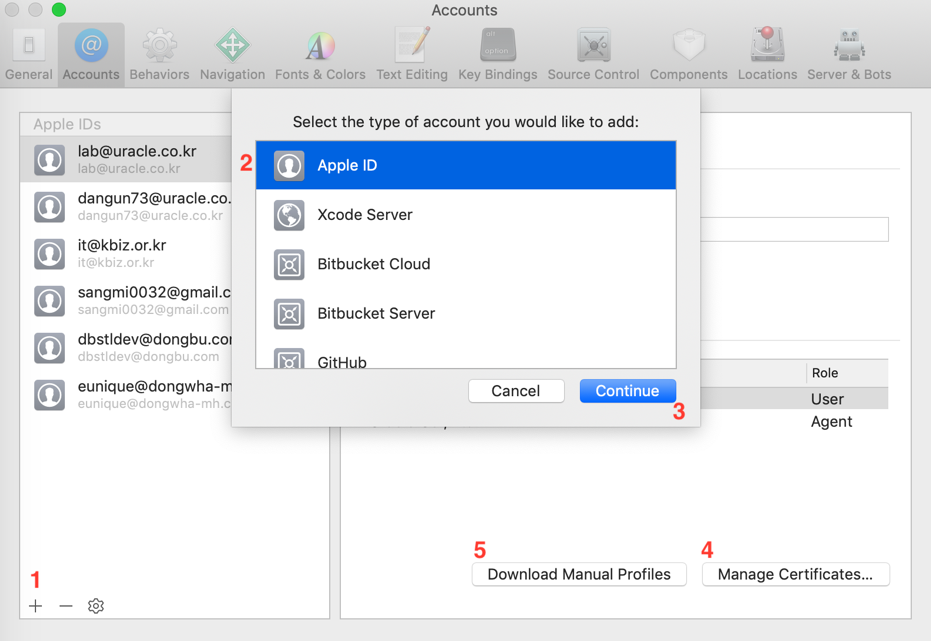
Task: Open the Key Bindings preferences pane
Action: click(498, 54)
